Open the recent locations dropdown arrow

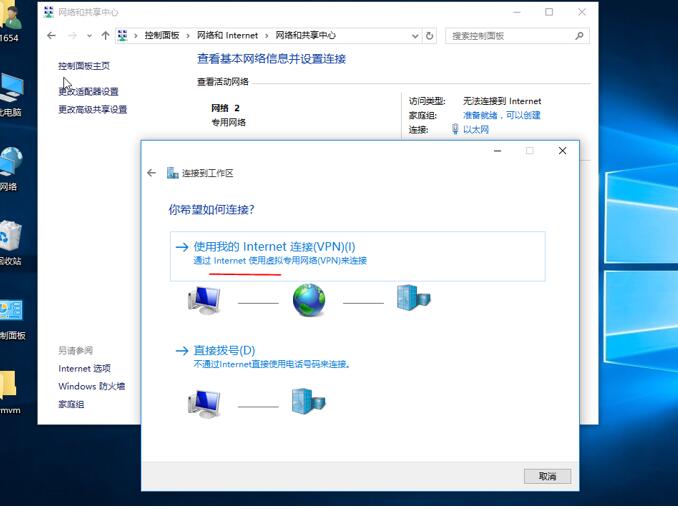tap(89, 36)
